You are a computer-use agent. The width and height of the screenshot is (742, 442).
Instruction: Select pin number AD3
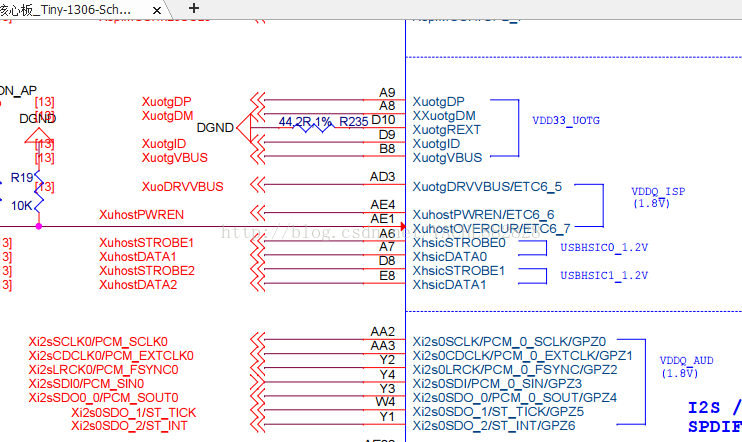click(382, 177)
